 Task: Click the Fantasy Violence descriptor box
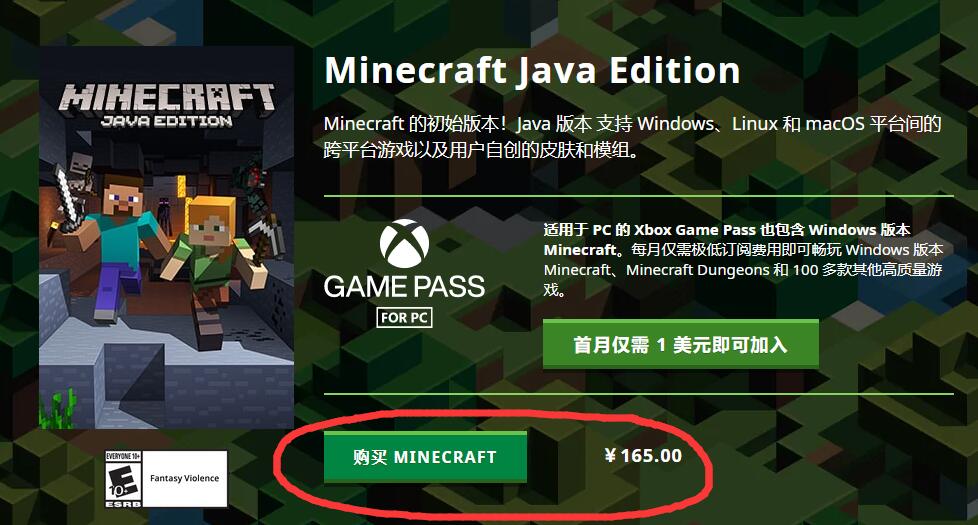[184, 479]
